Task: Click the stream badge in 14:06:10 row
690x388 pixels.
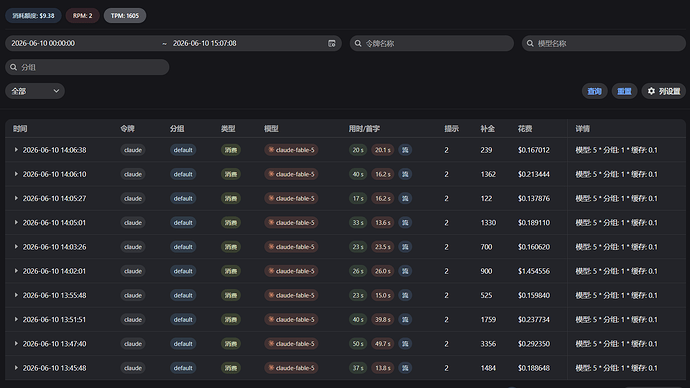Action: (405, 174)
